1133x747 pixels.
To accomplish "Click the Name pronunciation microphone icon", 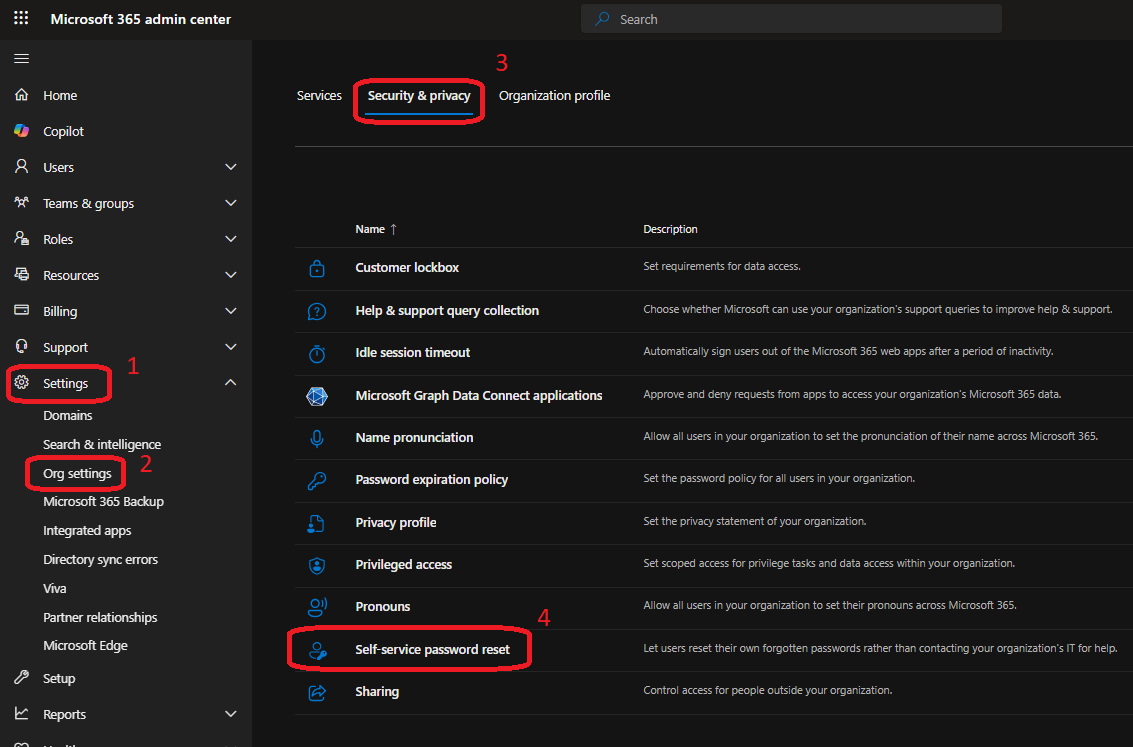I will click(x=316, y=439).
